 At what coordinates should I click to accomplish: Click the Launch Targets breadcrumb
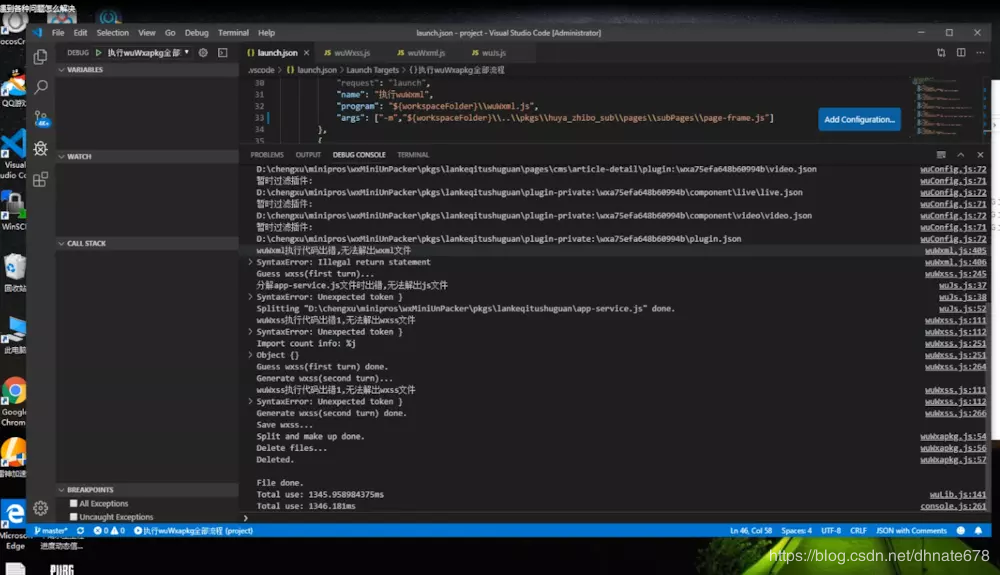pos(372,70)
